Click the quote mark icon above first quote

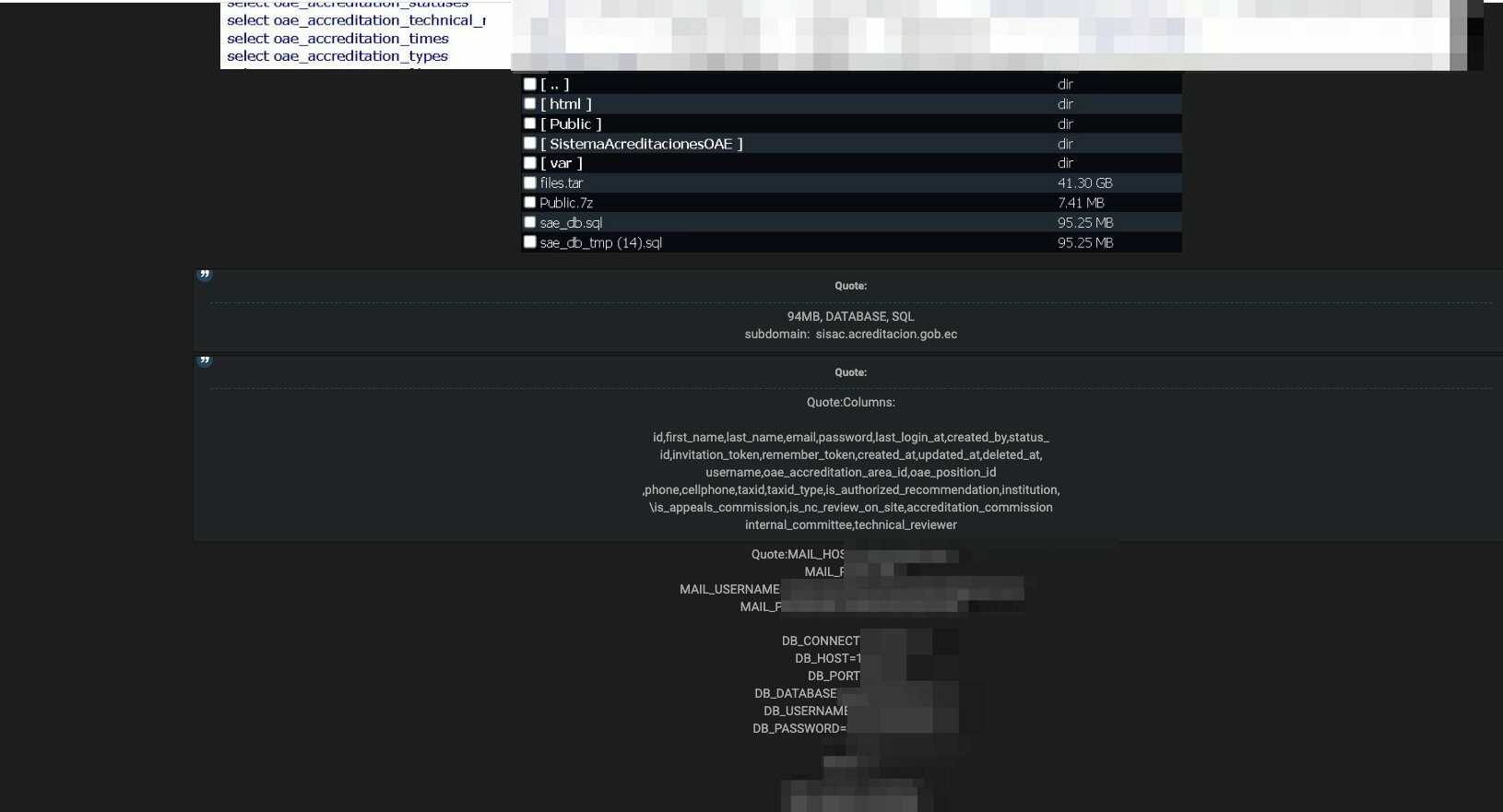click(x=205, y=274)
